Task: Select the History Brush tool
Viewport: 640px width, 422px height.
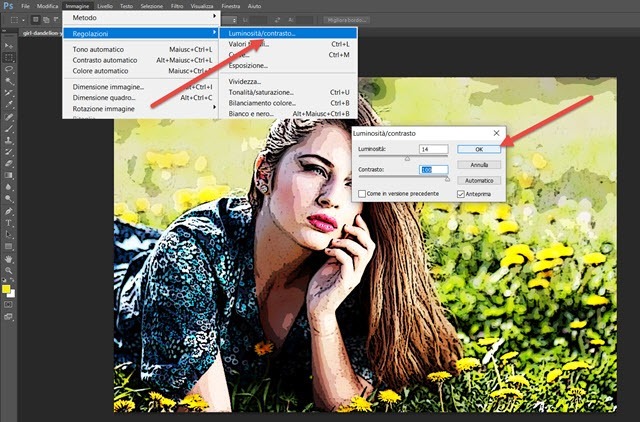Action: [9, 152]
